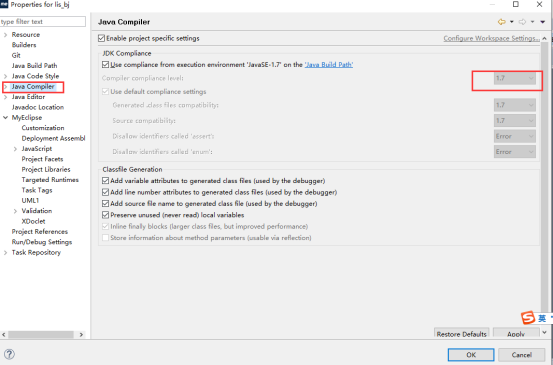Select XDoclet tree item
Image resolution: width=553 pixels, height=365 pixels.
(x=33, y=221)
